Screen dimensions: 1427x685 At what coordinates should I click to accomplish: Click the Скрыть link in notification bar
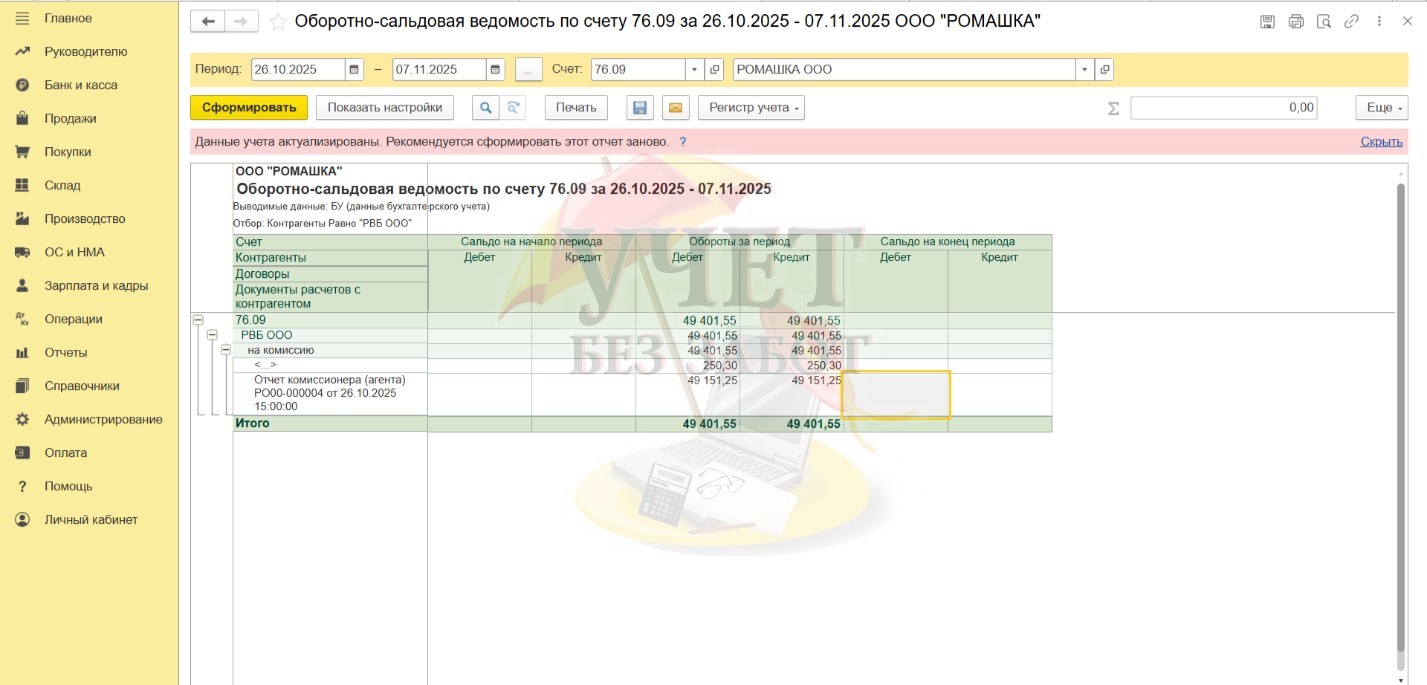[x=1381, y=142]
